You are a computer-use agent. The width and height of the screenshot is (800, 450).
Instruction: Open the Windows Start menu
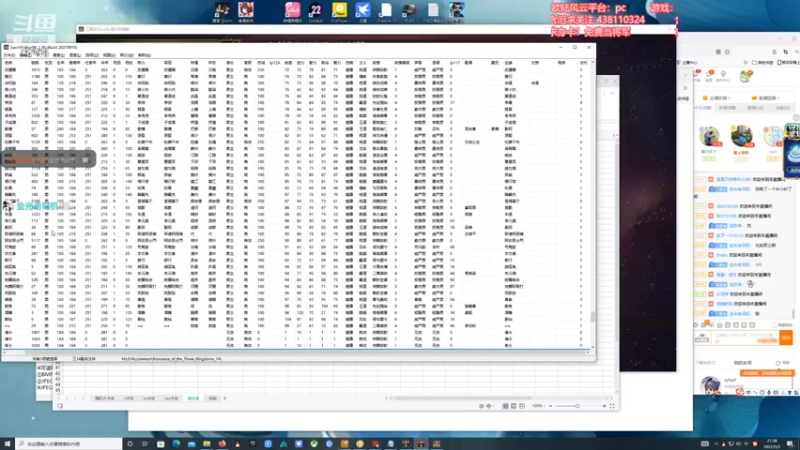tap(8, 444)
